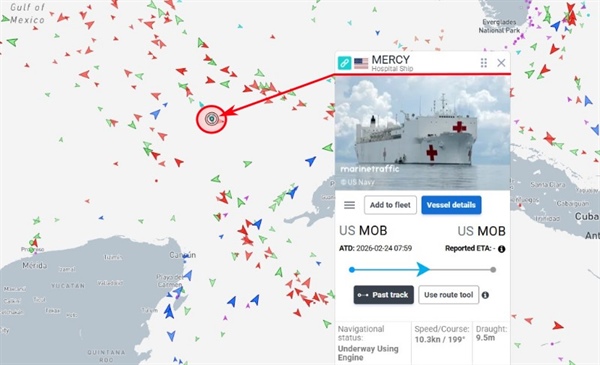Click the Past track button
Viewport: 600px width, 365px height.
click(383, 295)
